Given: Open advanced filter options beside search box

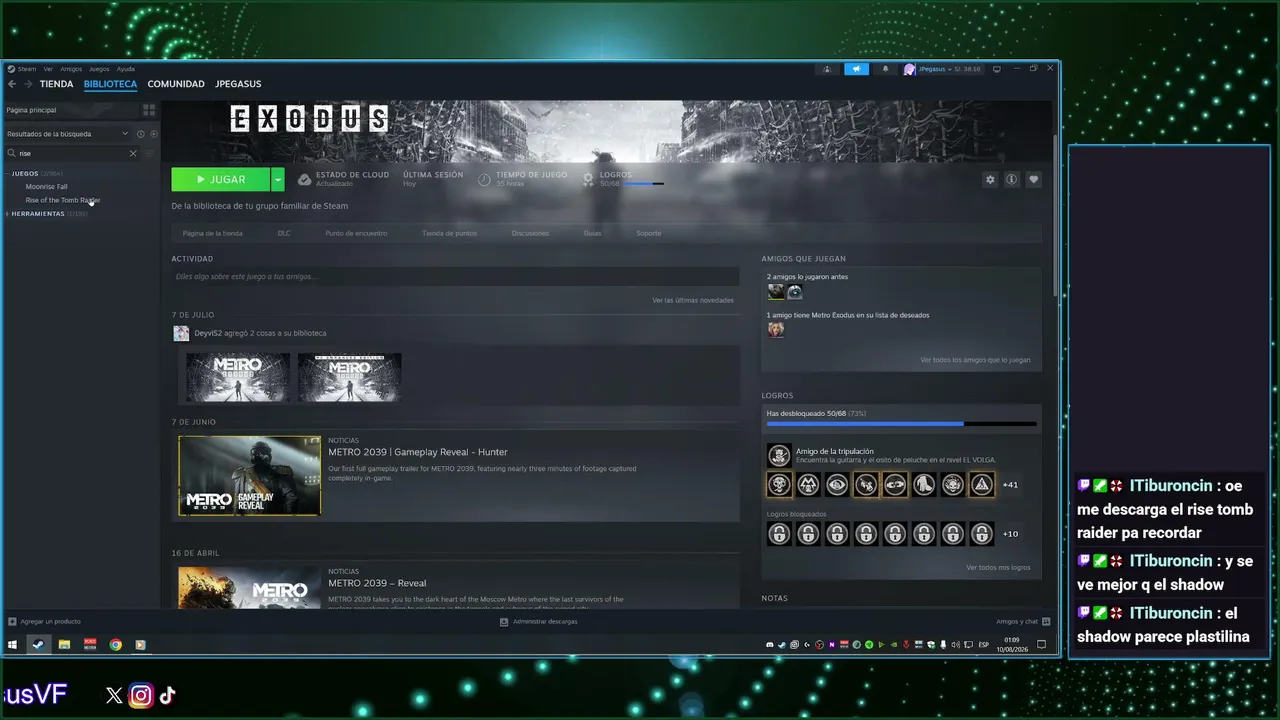Looking at the screenshot, I should (x=150, y=153).
